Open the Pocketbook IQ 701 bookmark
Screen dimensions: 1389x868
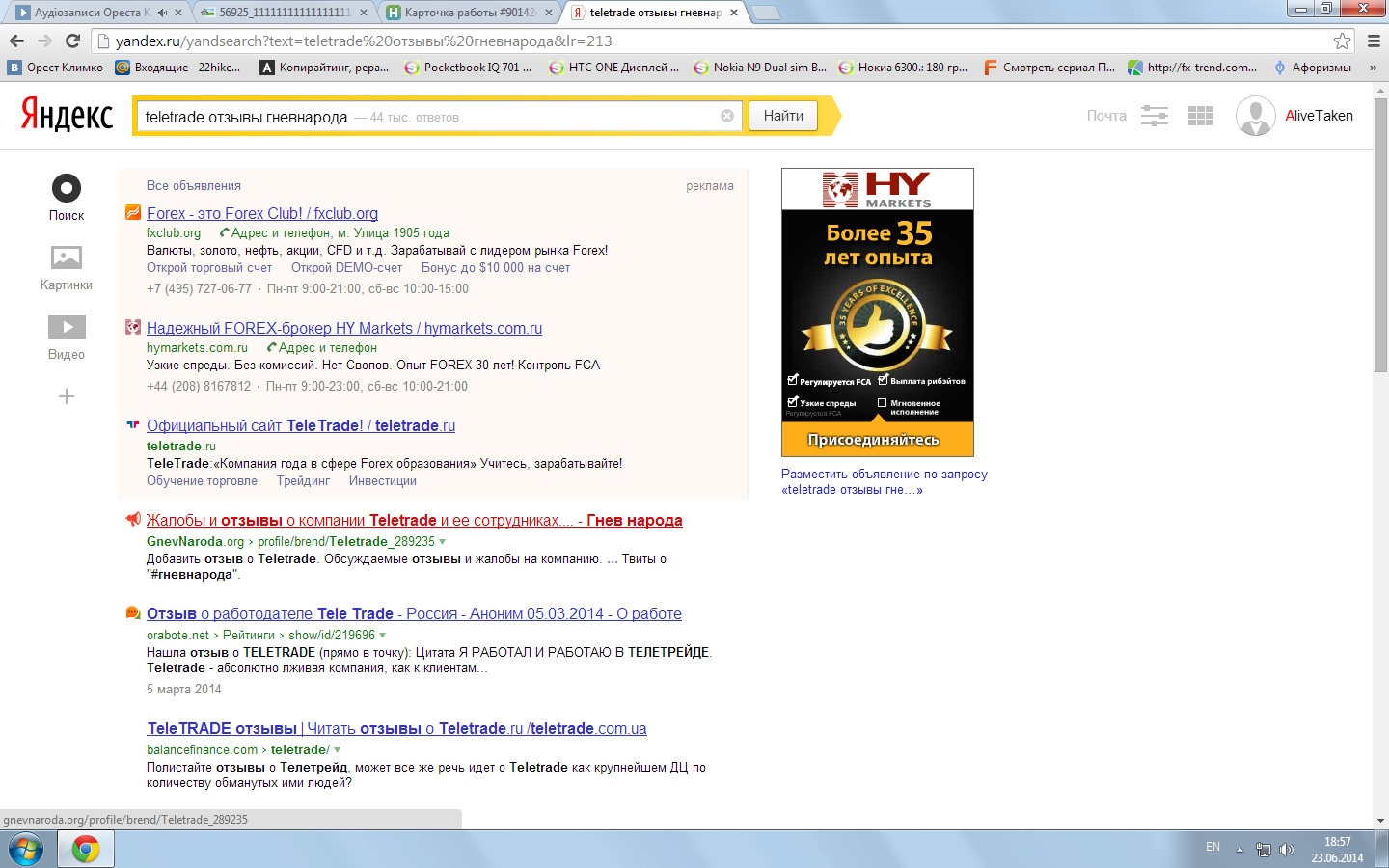(x=468, y=68)
